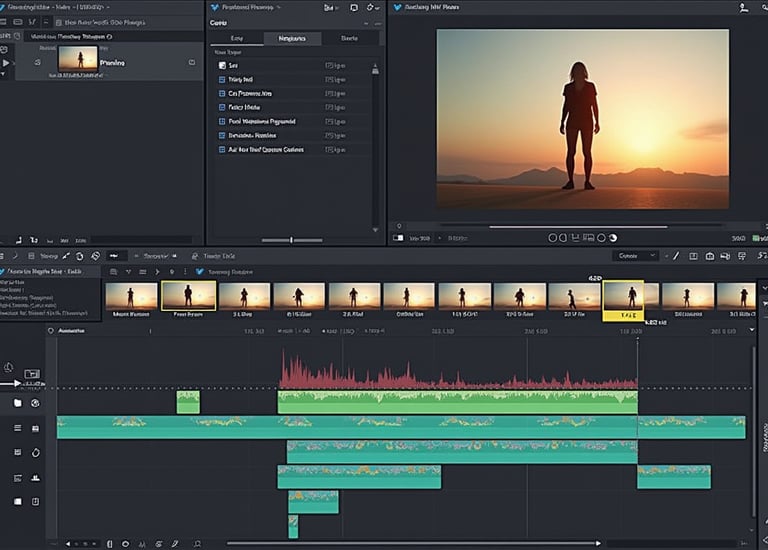Image resolution: width=768 pixels, height=550 pixels.
Task: Click the pen tool icon above the filmstrip
Action: (677, 256)
